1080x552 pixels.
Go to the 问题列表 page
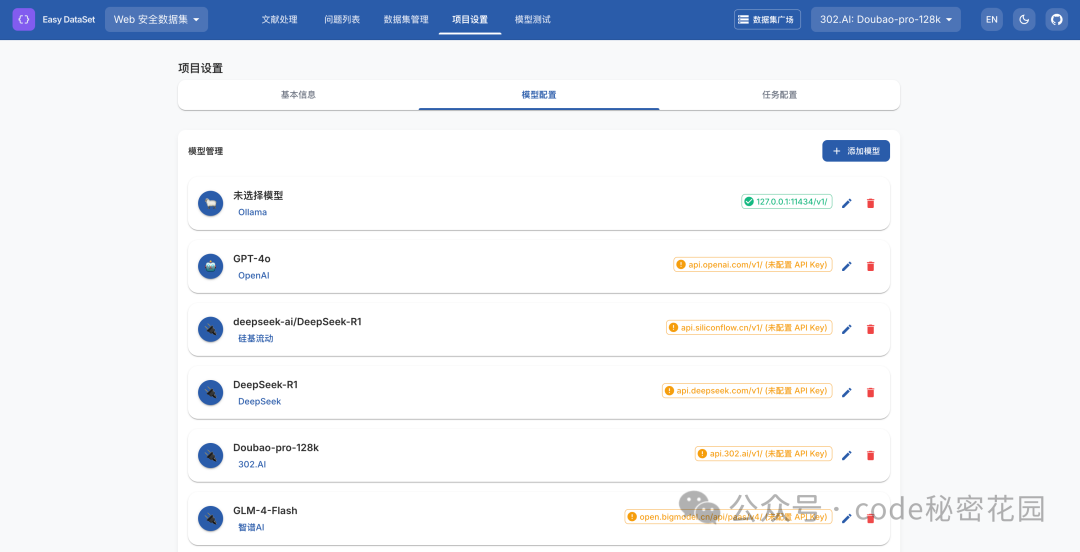pyautogui.click(x=342, y=19)
